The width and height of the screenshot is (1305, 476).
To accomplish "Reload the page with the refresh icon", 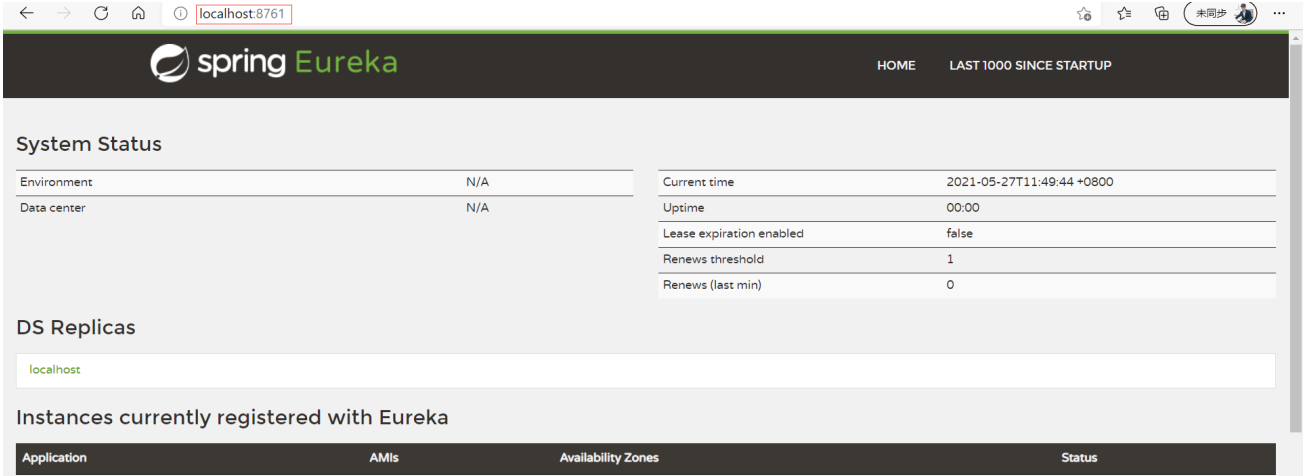I will pyautogui.click(x=102, y=14).
